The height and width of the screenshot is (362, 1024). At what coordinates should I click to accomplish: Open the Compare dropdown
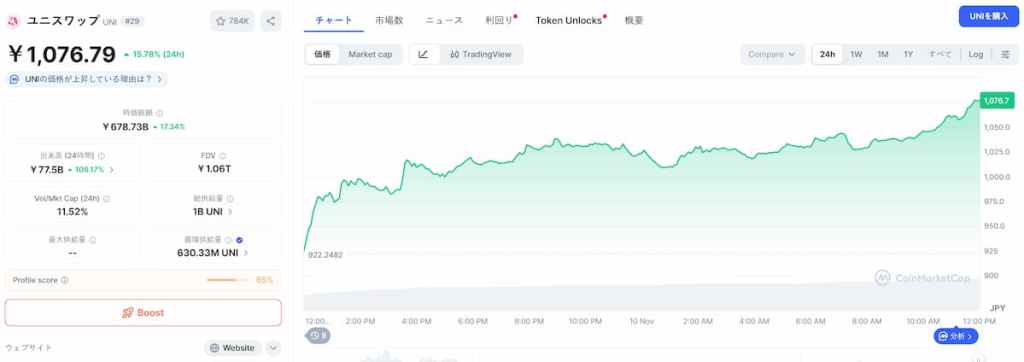point(773,54)
